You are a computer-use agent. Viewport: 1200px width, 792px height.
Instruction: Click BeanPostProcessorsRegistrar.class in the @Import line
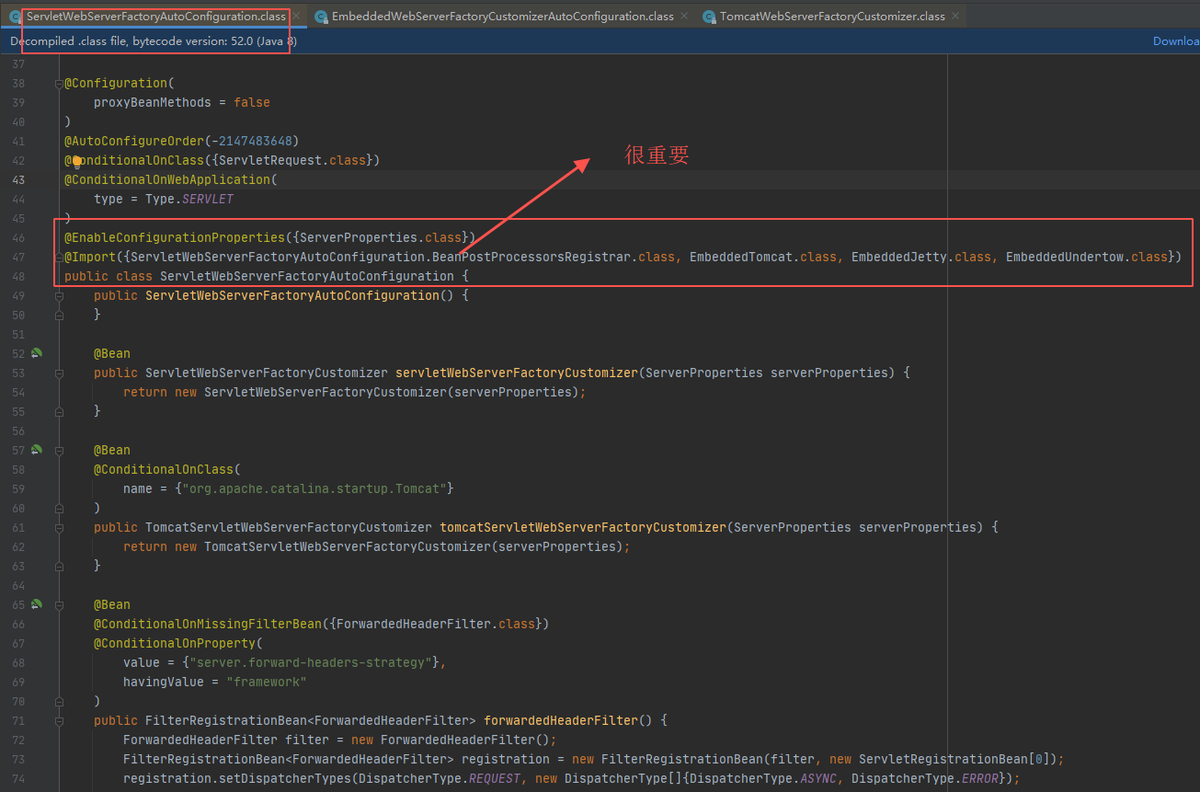(x=554, y=257)
